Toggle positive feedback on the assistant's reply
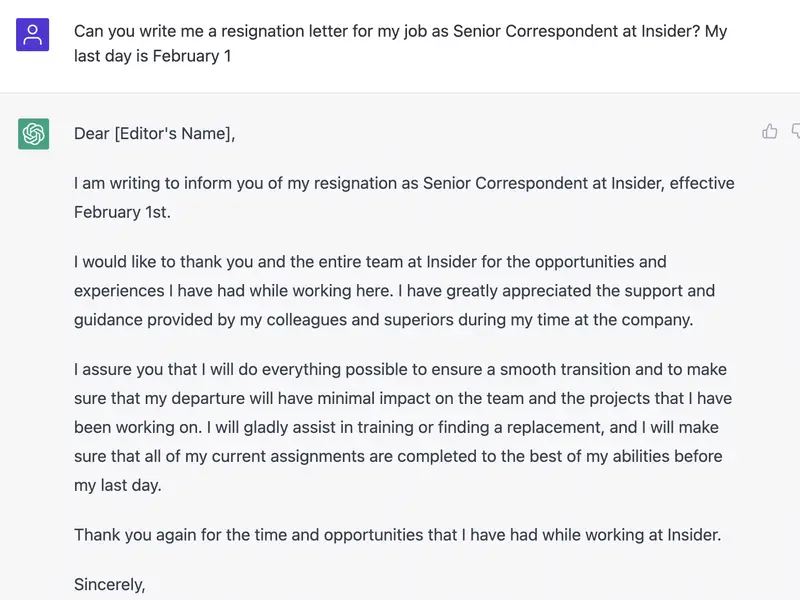Image resolution: width=800 pixels, height=600 pixels. click(769, 131)
